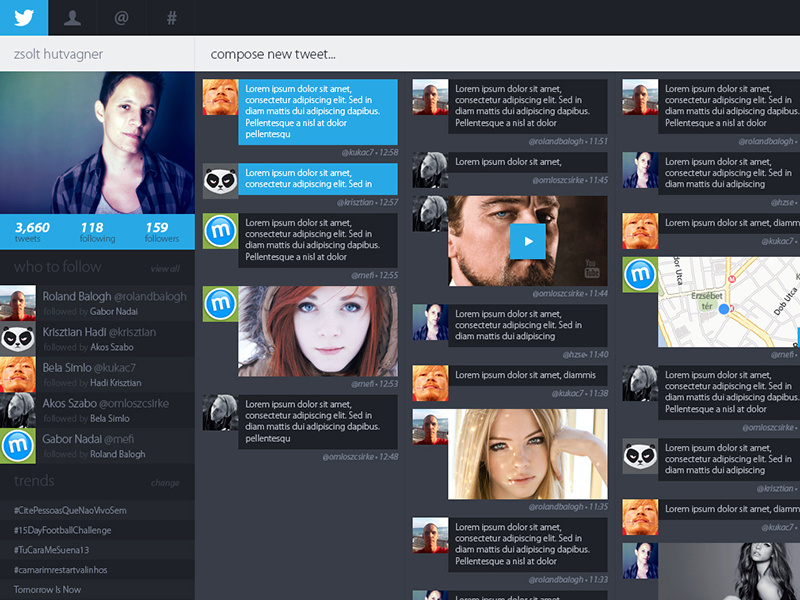Click the @rolandbalogh · 11:33 timestamp
Screen dimensions: 800x600
point(568,579)
